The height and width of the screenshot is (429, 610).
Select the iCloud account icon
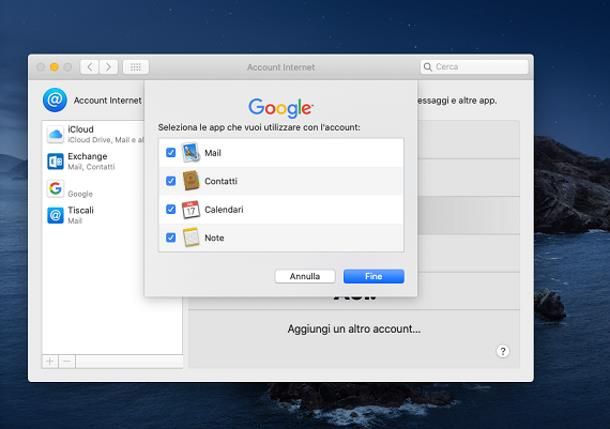[55, 135]
